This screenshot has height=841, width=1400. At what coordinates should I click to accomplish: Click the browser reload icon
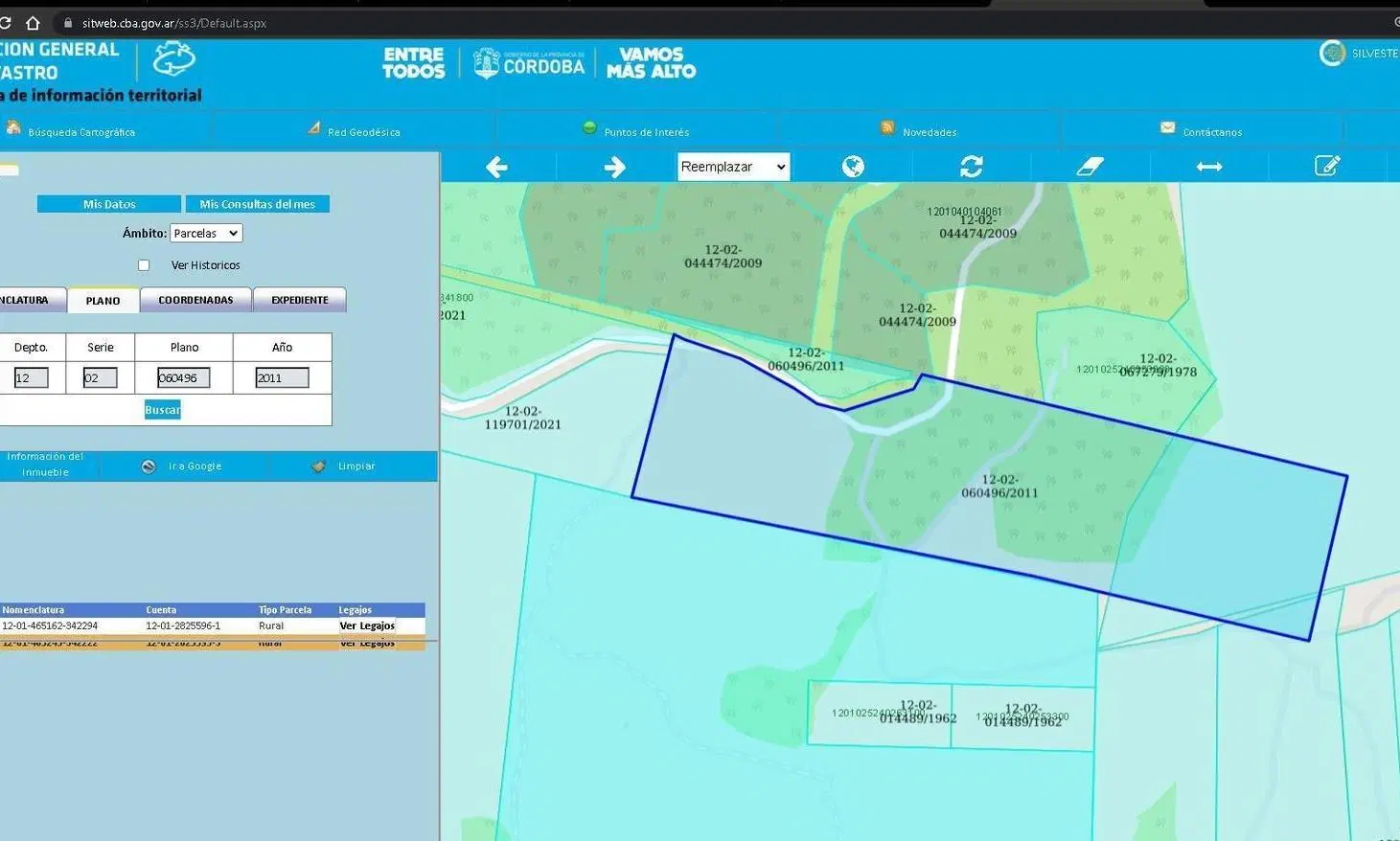[5, 23]
